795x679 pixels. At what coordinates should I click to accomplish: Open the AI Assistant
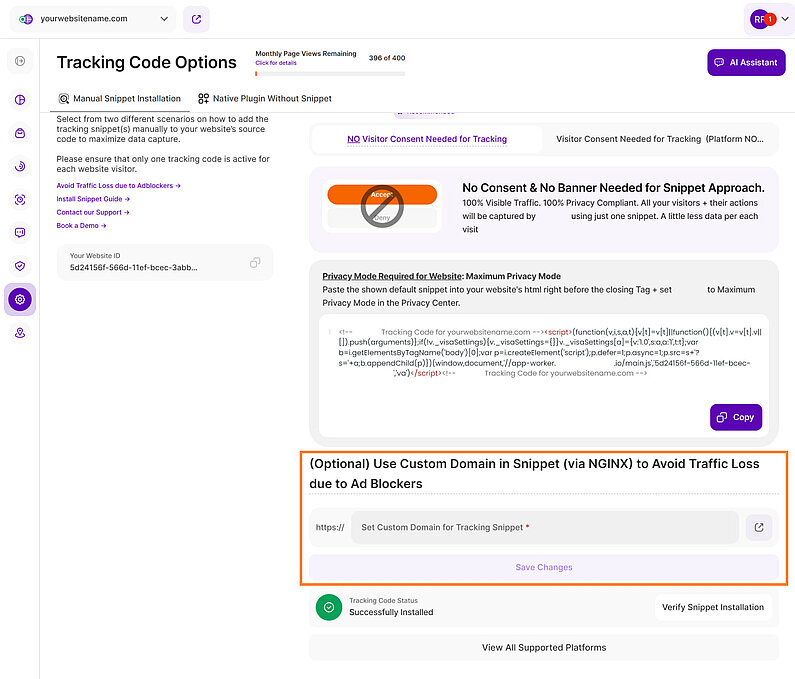(745, 62)
